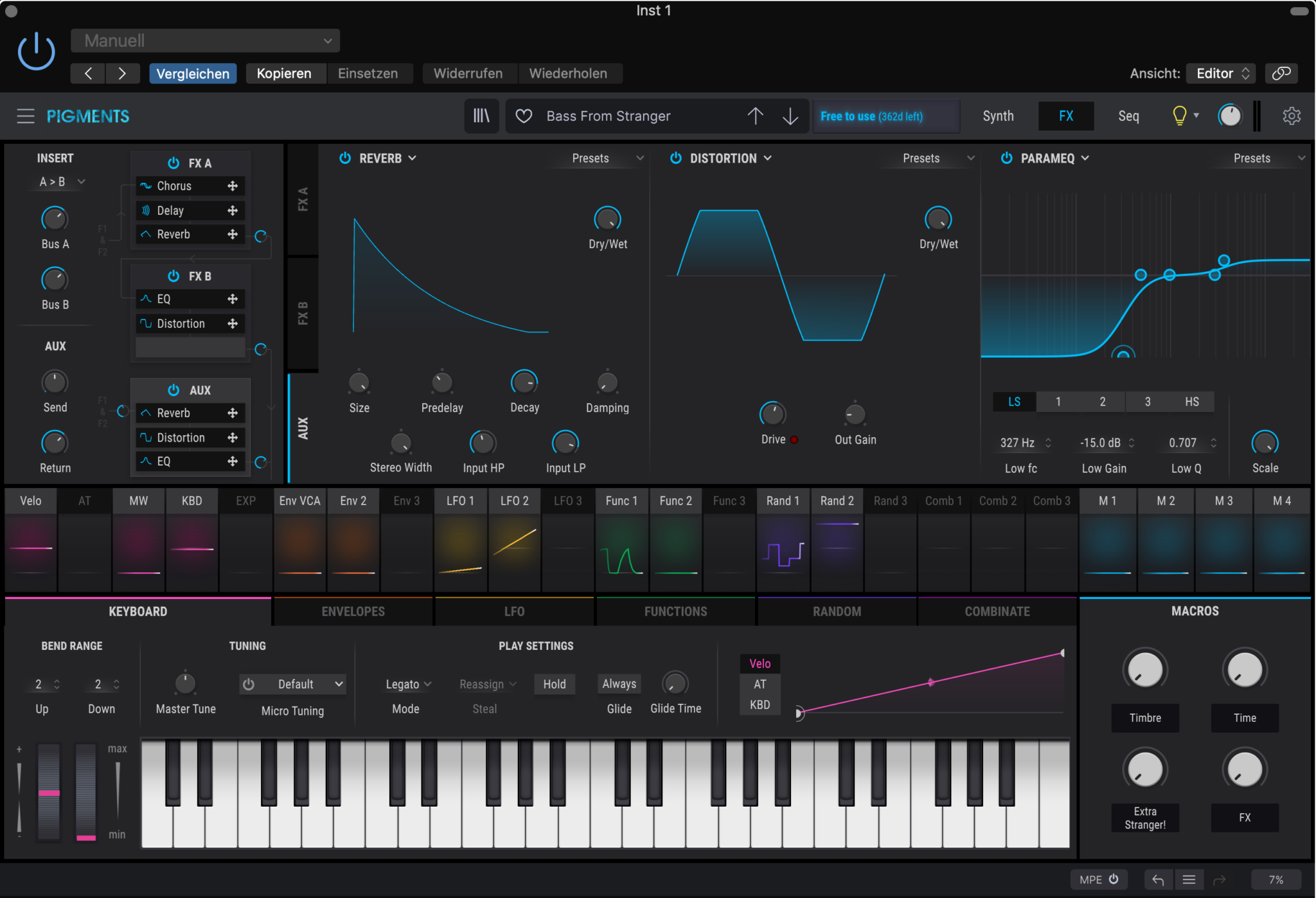The image size is (1316, 898).
Task: Switch to the Seq tab
Action: tap(1128, 116)
